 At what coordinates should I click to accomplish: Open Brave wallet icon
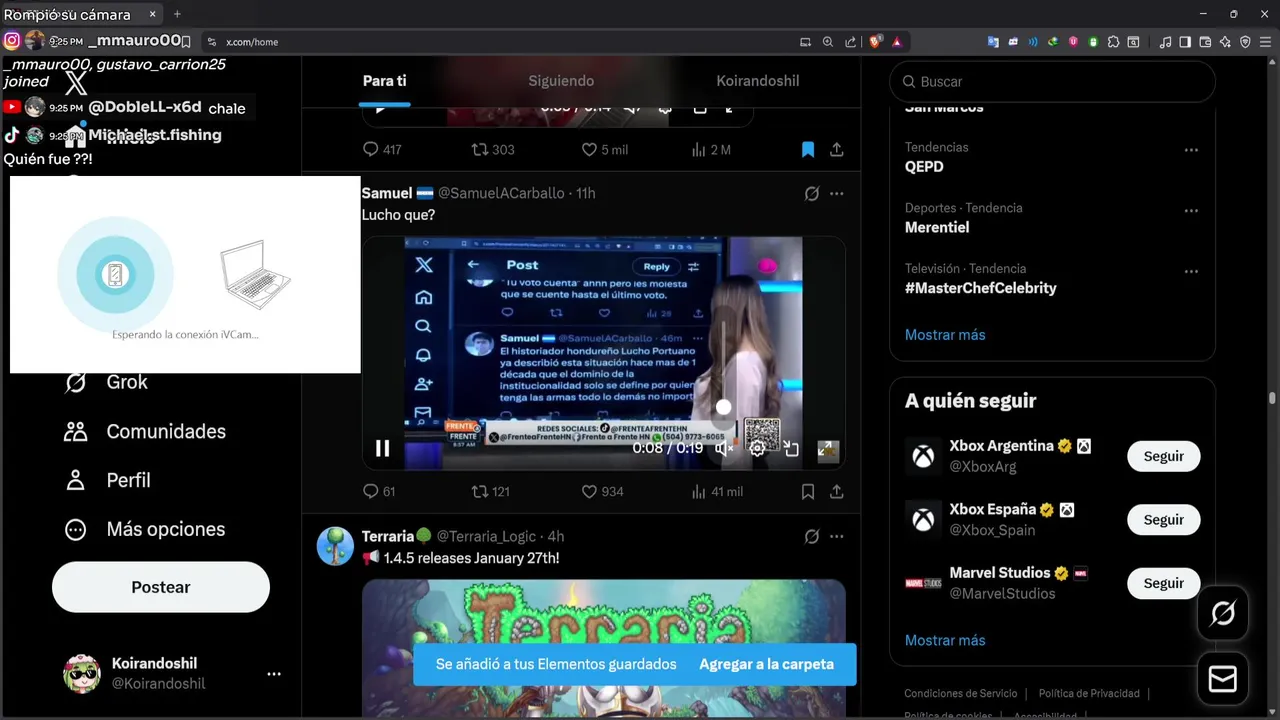click(x=1205, y=42)
